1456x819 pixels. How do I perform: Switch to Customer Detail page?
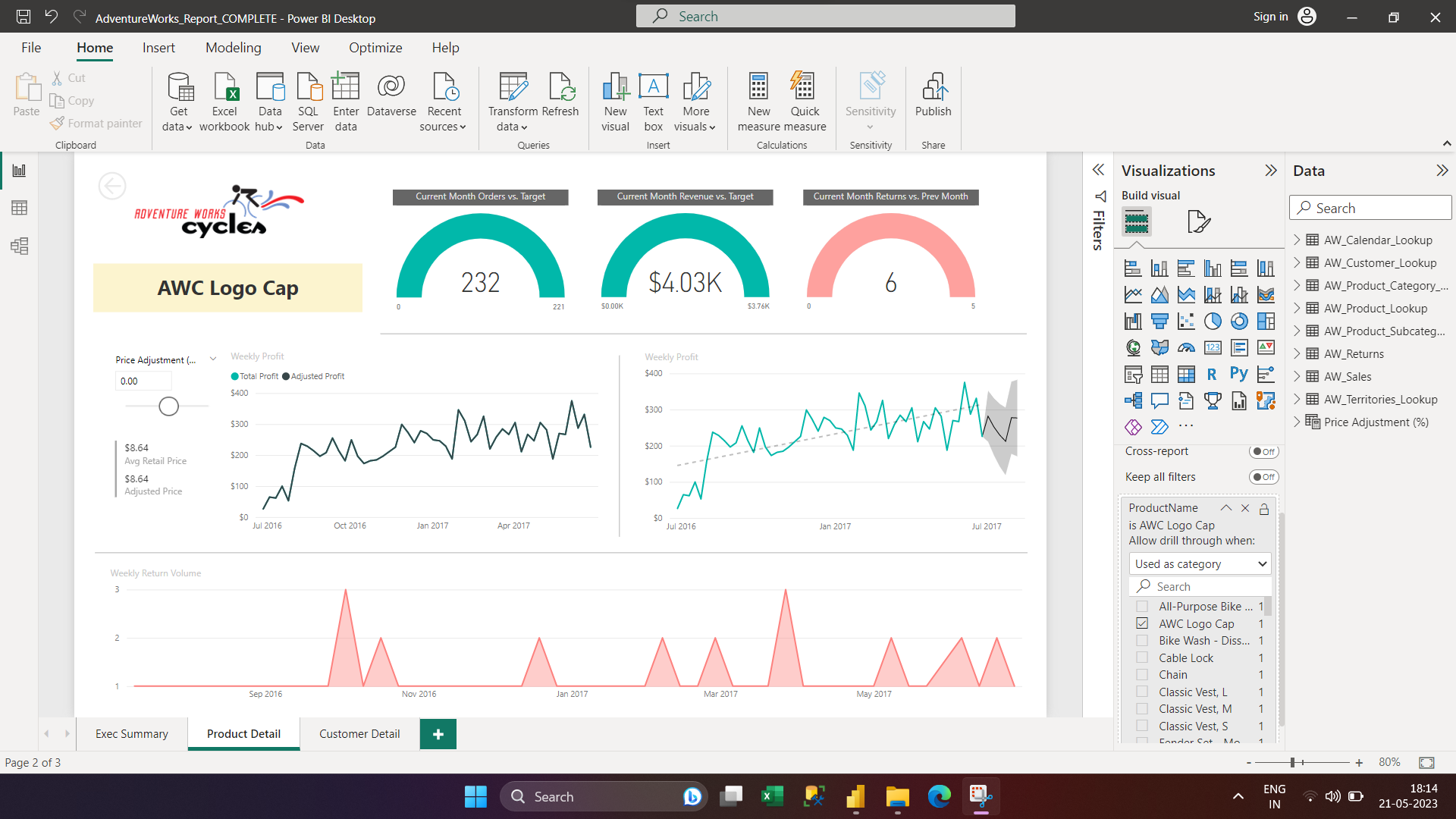pos(359,734)
